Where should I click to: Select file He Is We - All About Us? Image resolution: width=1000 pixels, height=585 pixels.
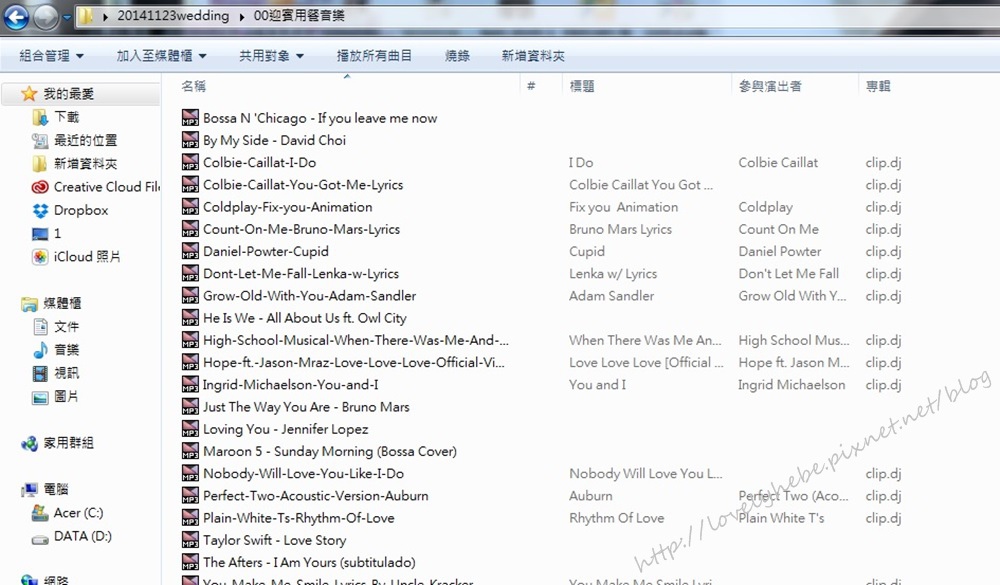[x=304, y=318]
